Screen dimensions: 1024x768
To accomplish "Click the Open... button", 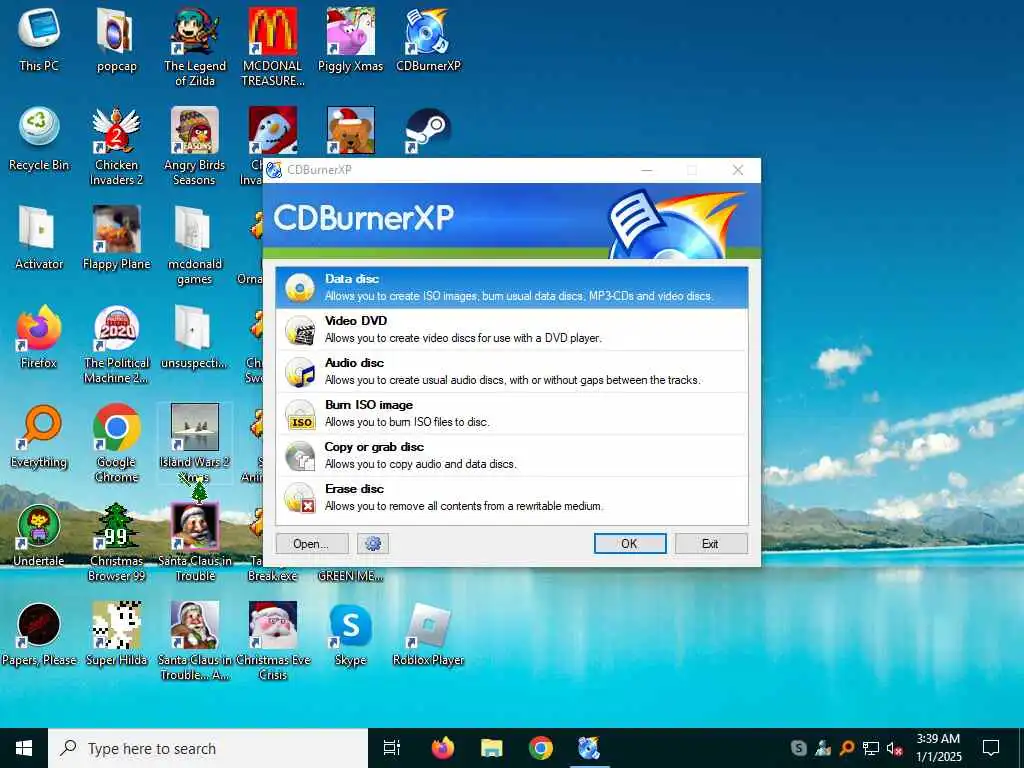I will tap(312, 543).
